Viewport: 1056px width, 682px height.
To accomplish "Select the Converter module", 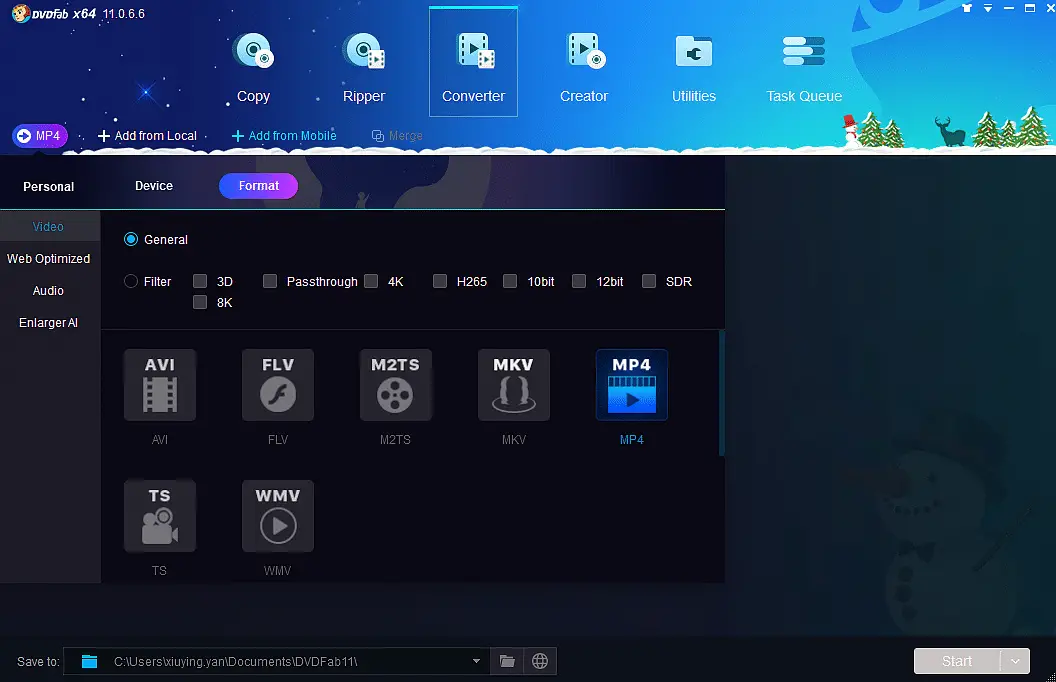I will (x=473, y=62).
